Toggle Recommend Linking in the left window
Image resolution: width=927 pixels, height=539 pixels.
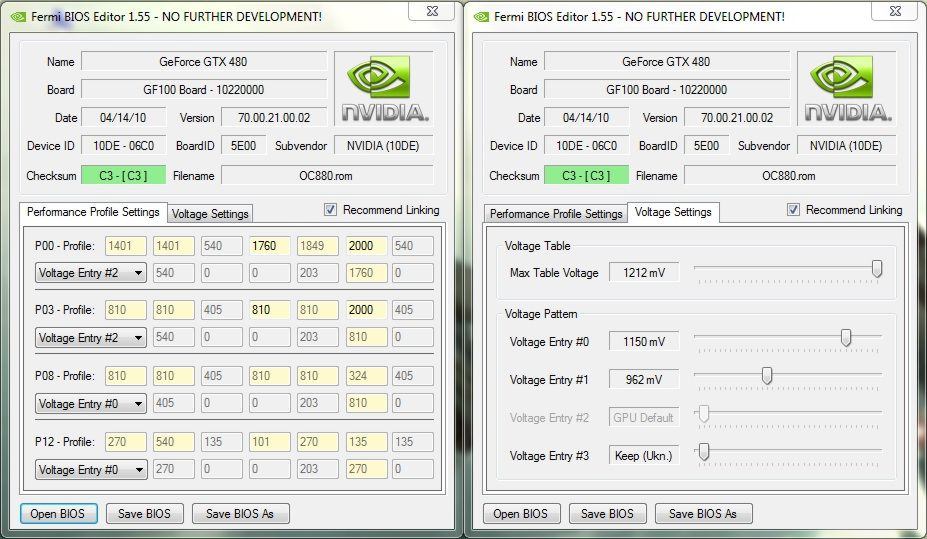coord(330,210)
